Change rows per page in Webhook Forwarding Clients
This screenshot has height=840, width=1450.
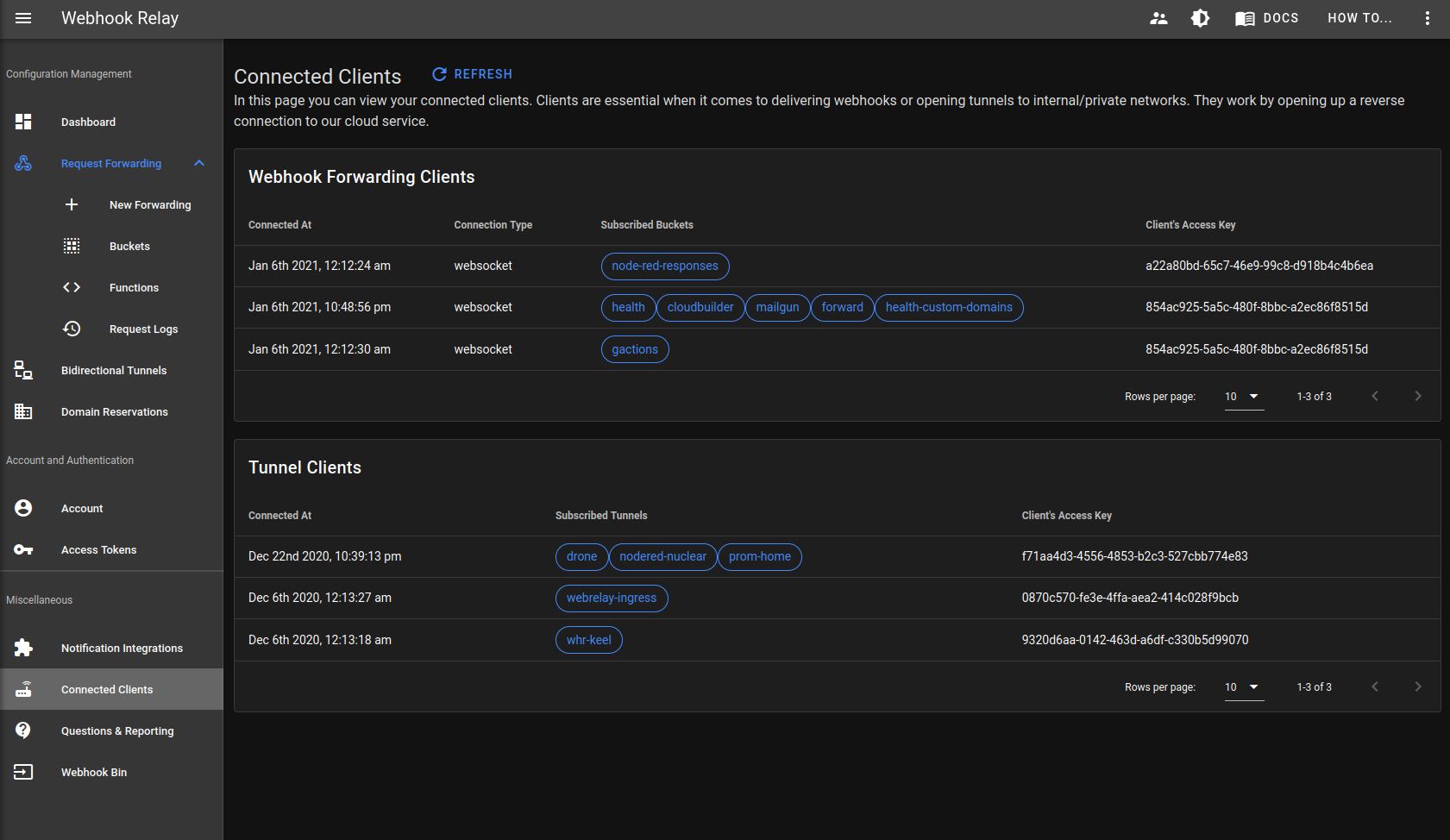pos(1243,396)
